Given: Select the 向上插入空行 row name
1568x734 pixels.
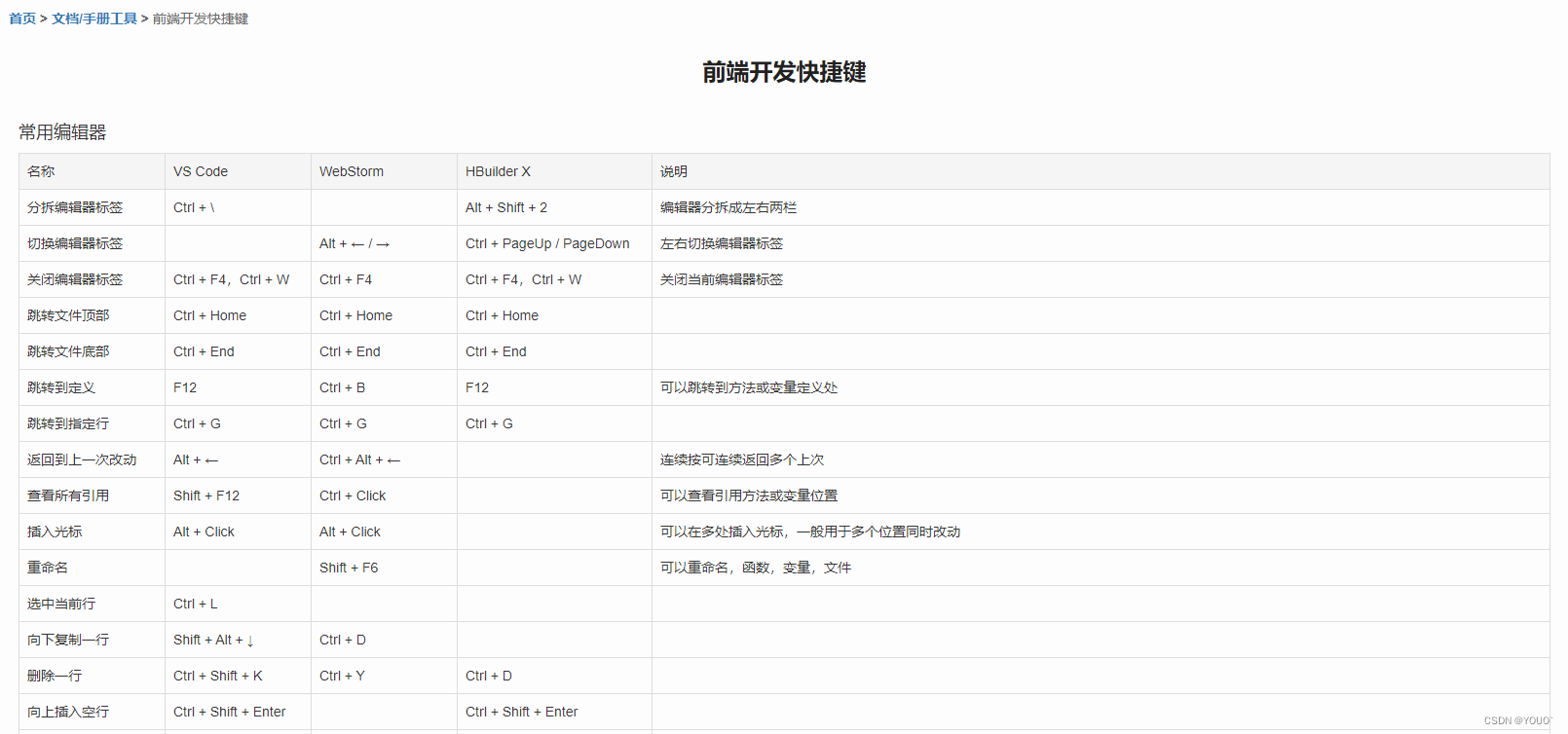Looking at the screenshot, I should point(68,712).
